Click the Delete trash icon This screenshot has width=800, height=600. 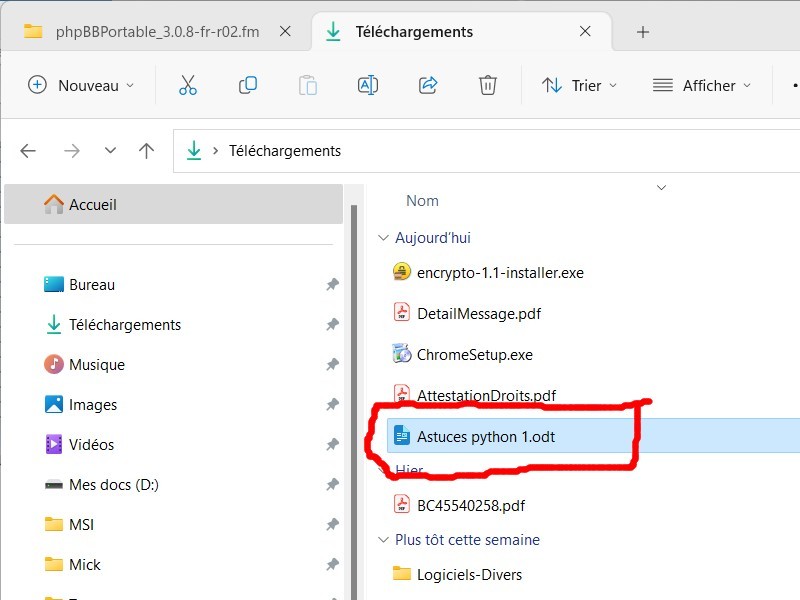tap(487, 85)
